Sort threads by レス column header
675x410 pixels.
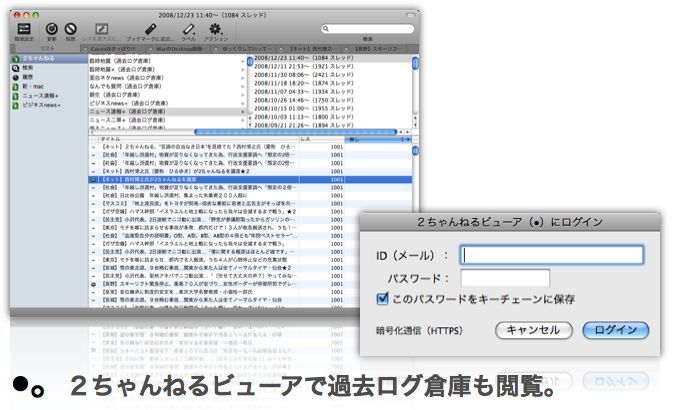(322, 140)
